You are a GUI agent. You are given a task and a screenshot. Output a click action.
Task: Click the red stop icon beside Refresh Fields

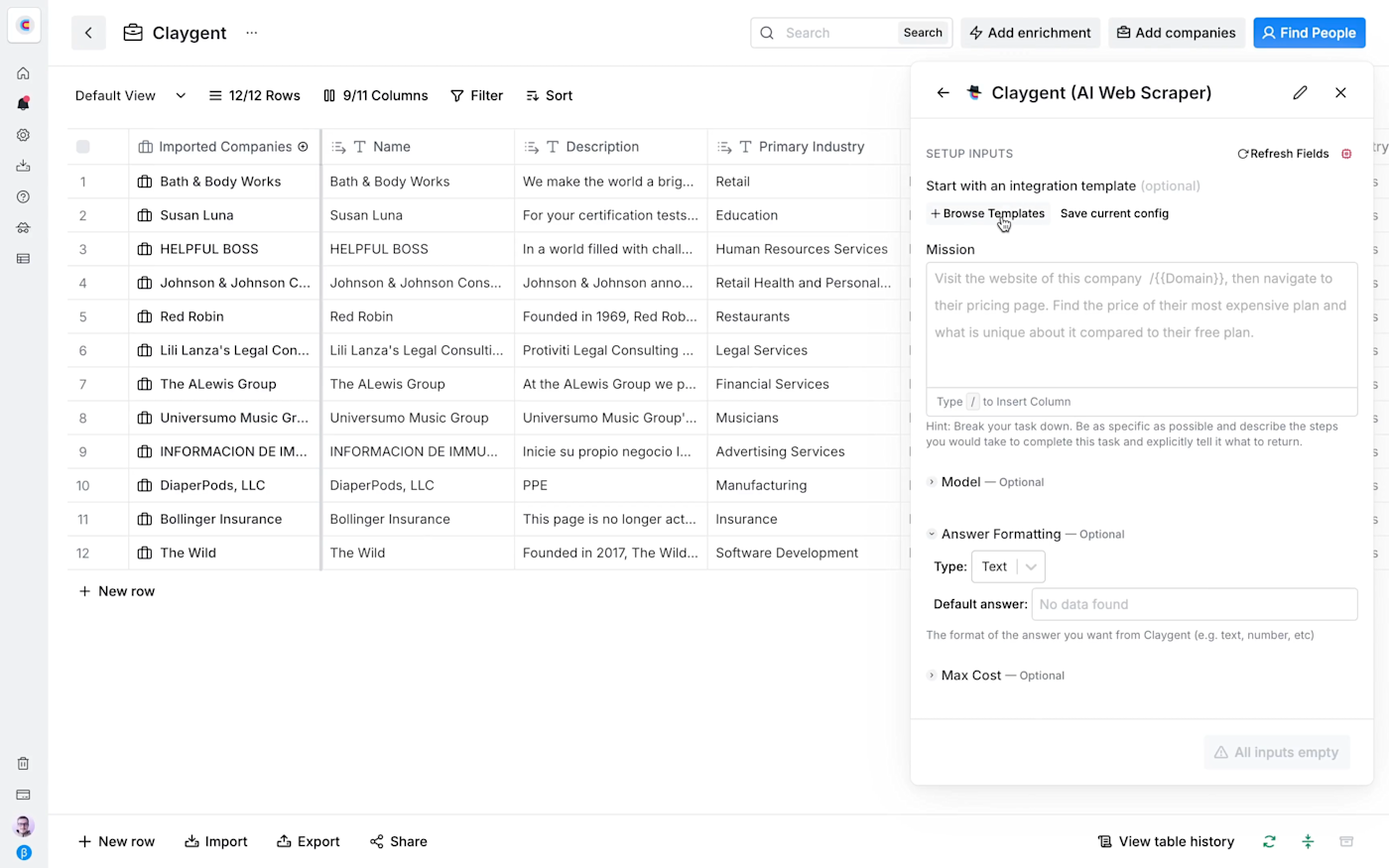point(1346,154)
